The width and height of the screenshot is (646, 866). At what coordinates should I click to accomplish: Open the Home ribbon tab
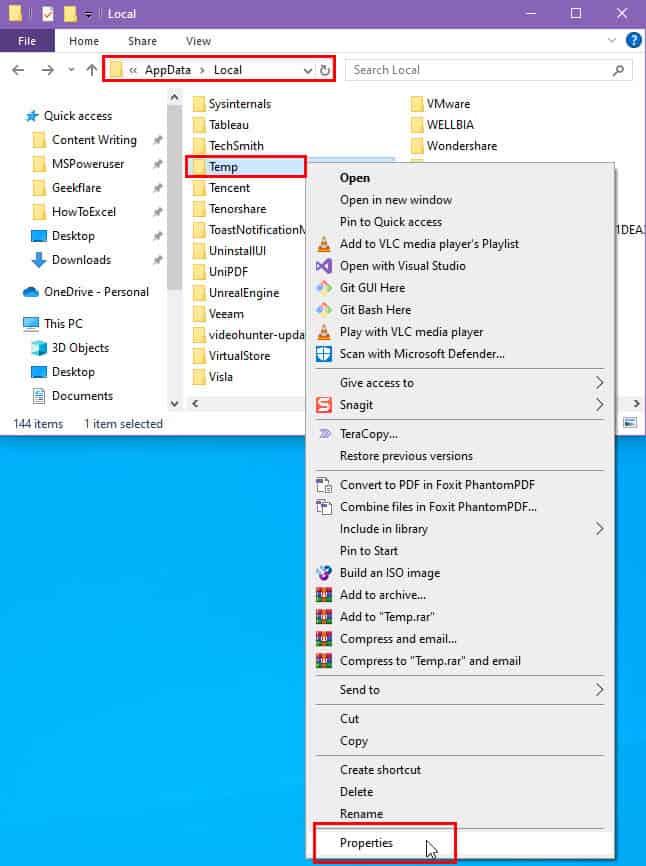tap(84, 41)
